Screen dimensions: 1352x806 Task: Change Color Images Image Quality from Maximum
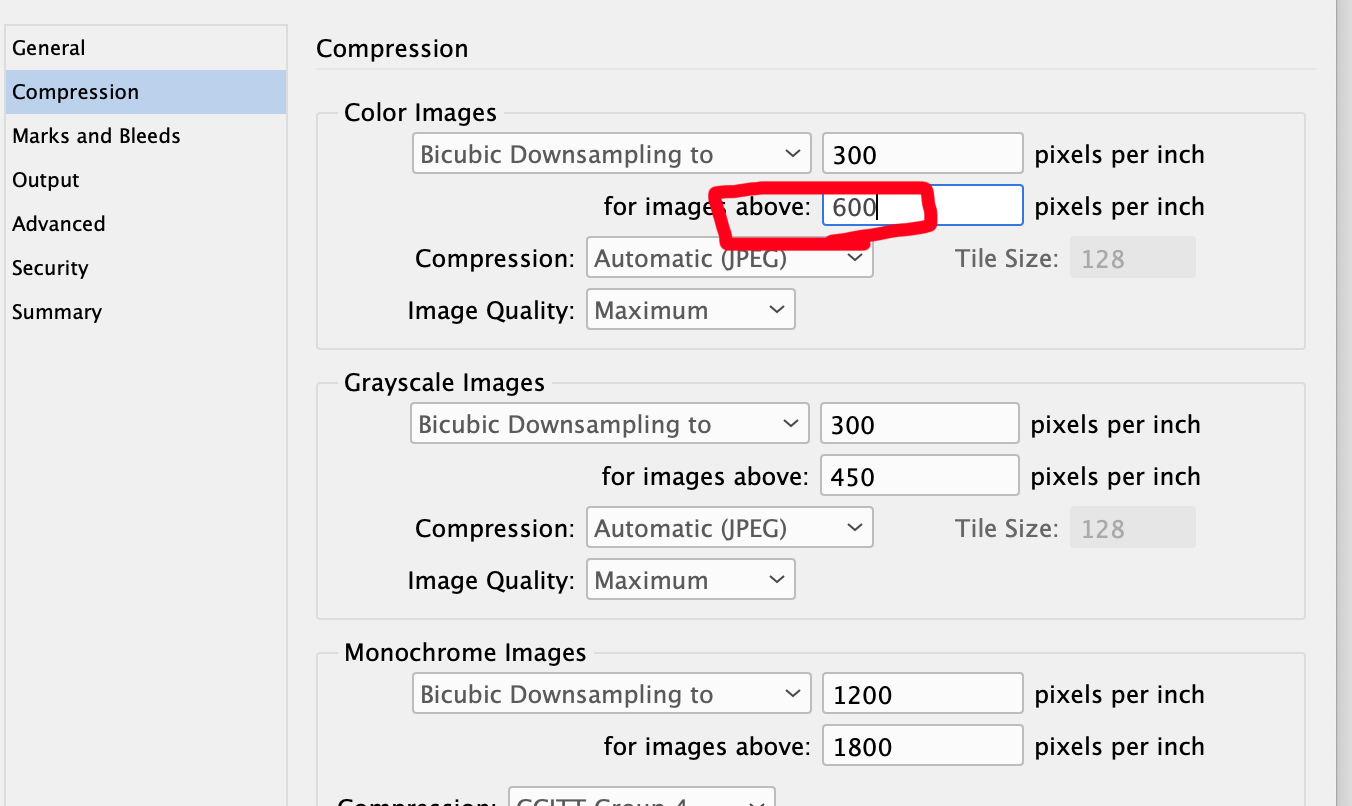coord(690,309)
